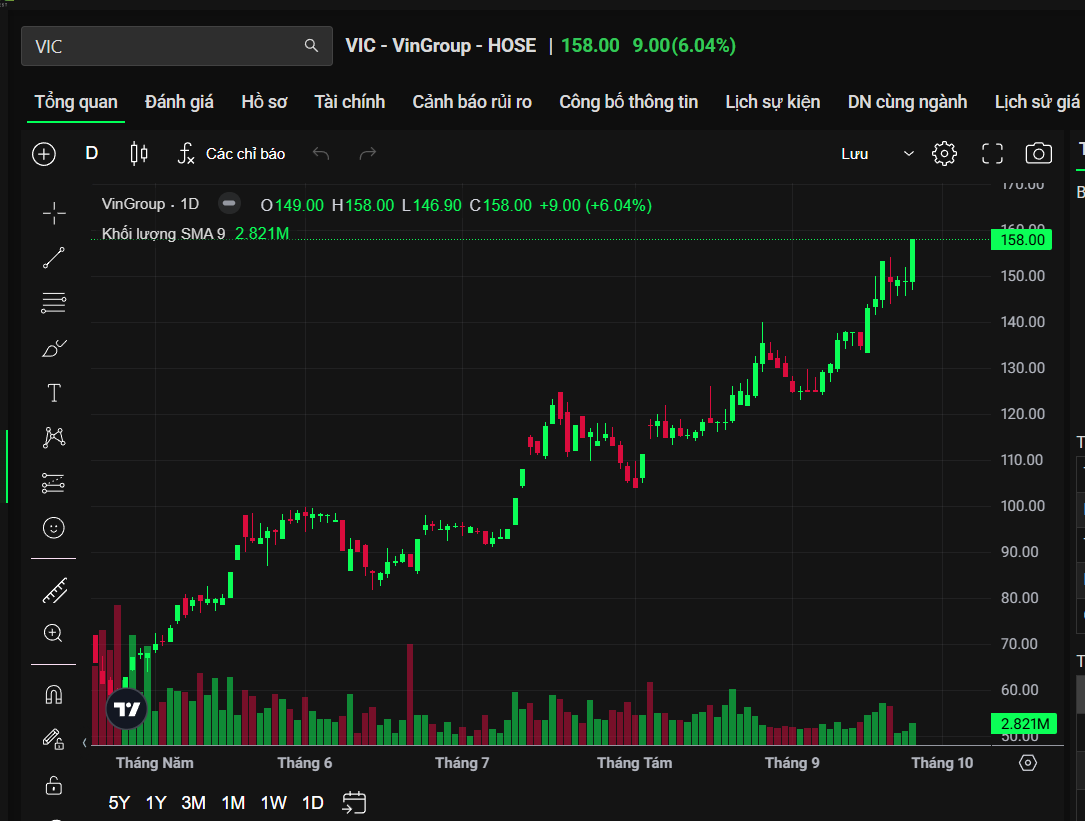Open the Hồ sơ tab
The width and height of the screenshot is (1085, 821).
coord(264,102)
